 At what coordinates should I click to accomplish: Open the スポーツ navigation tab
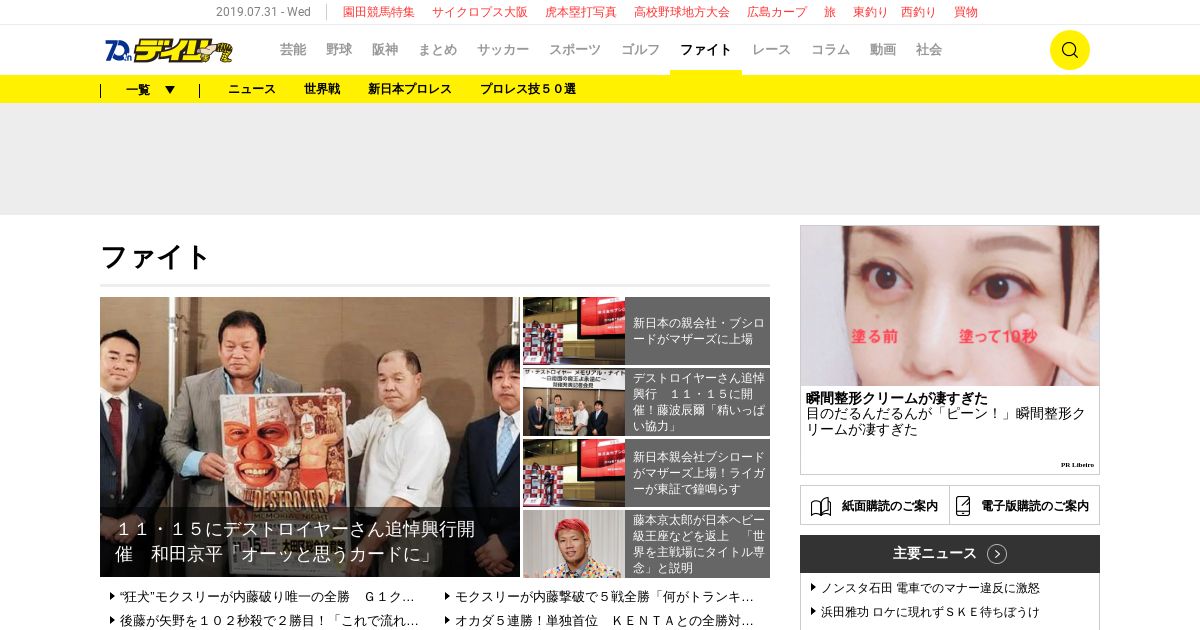[x=575, y=50]
